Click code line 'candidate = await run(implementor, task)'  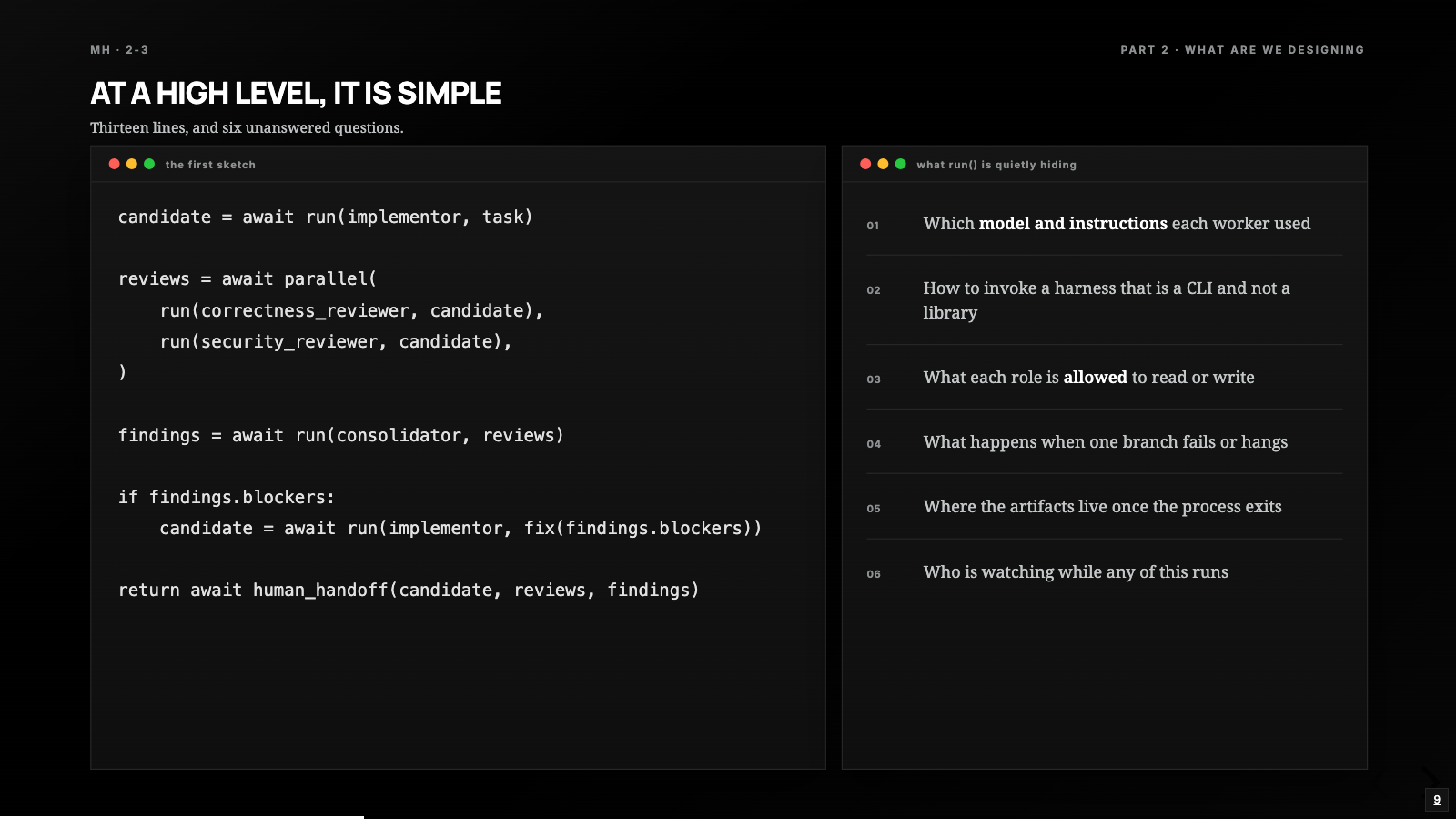[x=325, y=217]
